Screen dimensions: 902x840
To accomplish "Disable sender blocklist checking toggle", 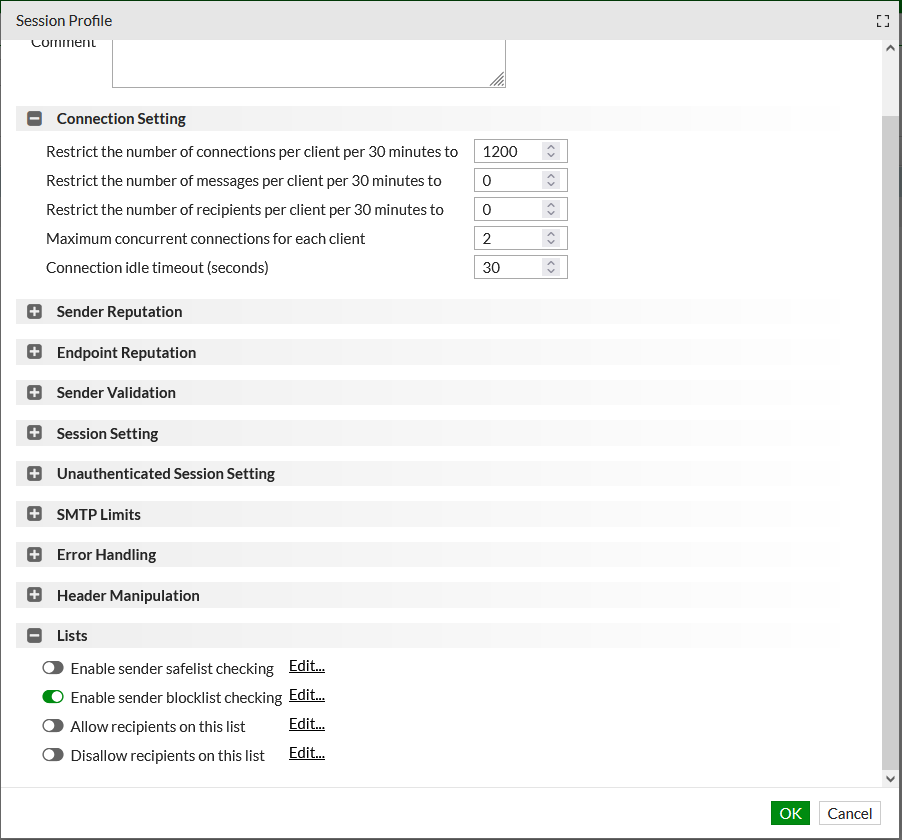I will pos(53,697).
